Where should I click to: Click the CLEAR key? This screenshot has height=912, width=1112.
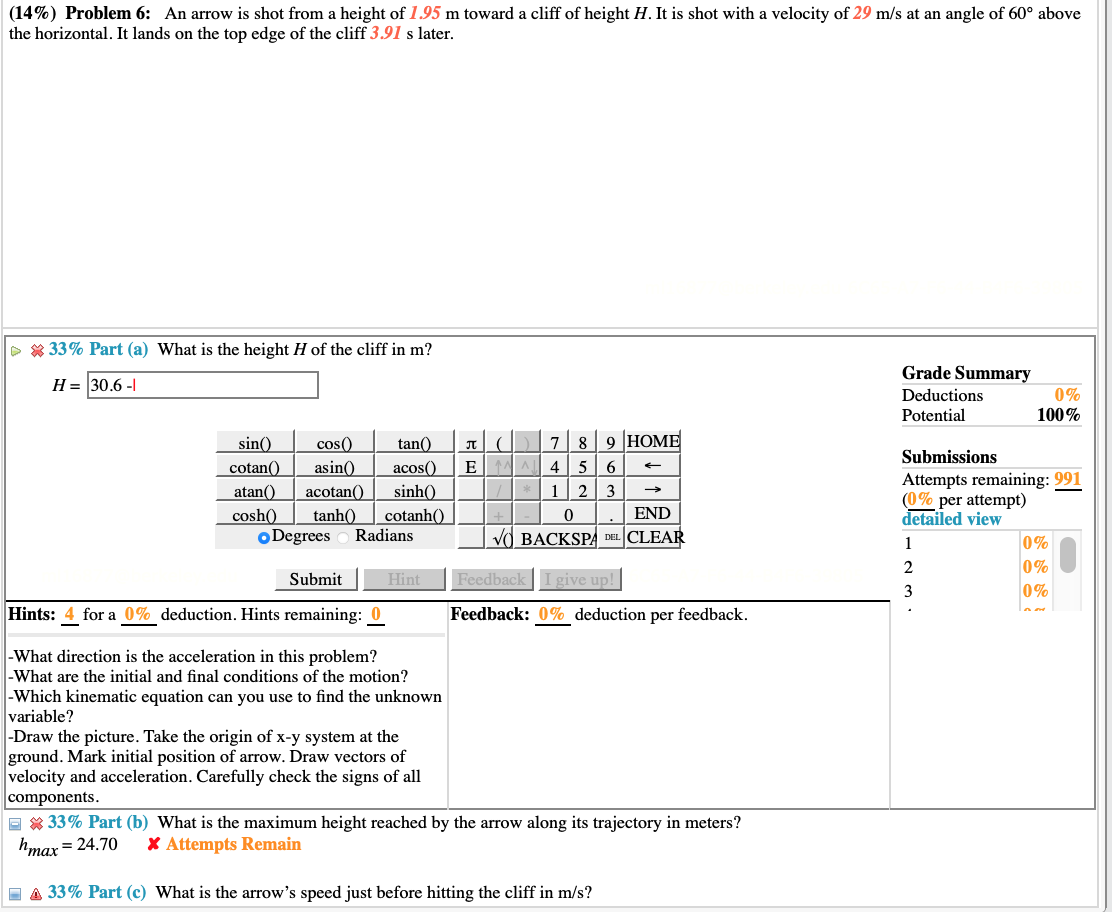(656, 537)
